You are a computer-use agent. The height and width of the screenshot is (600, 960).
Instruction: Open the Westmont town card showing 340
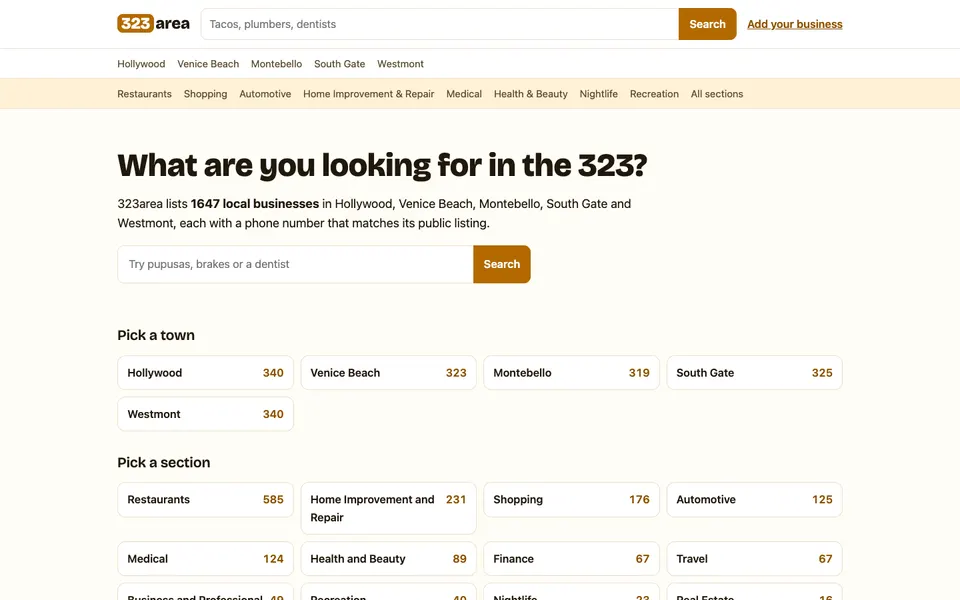206,414
